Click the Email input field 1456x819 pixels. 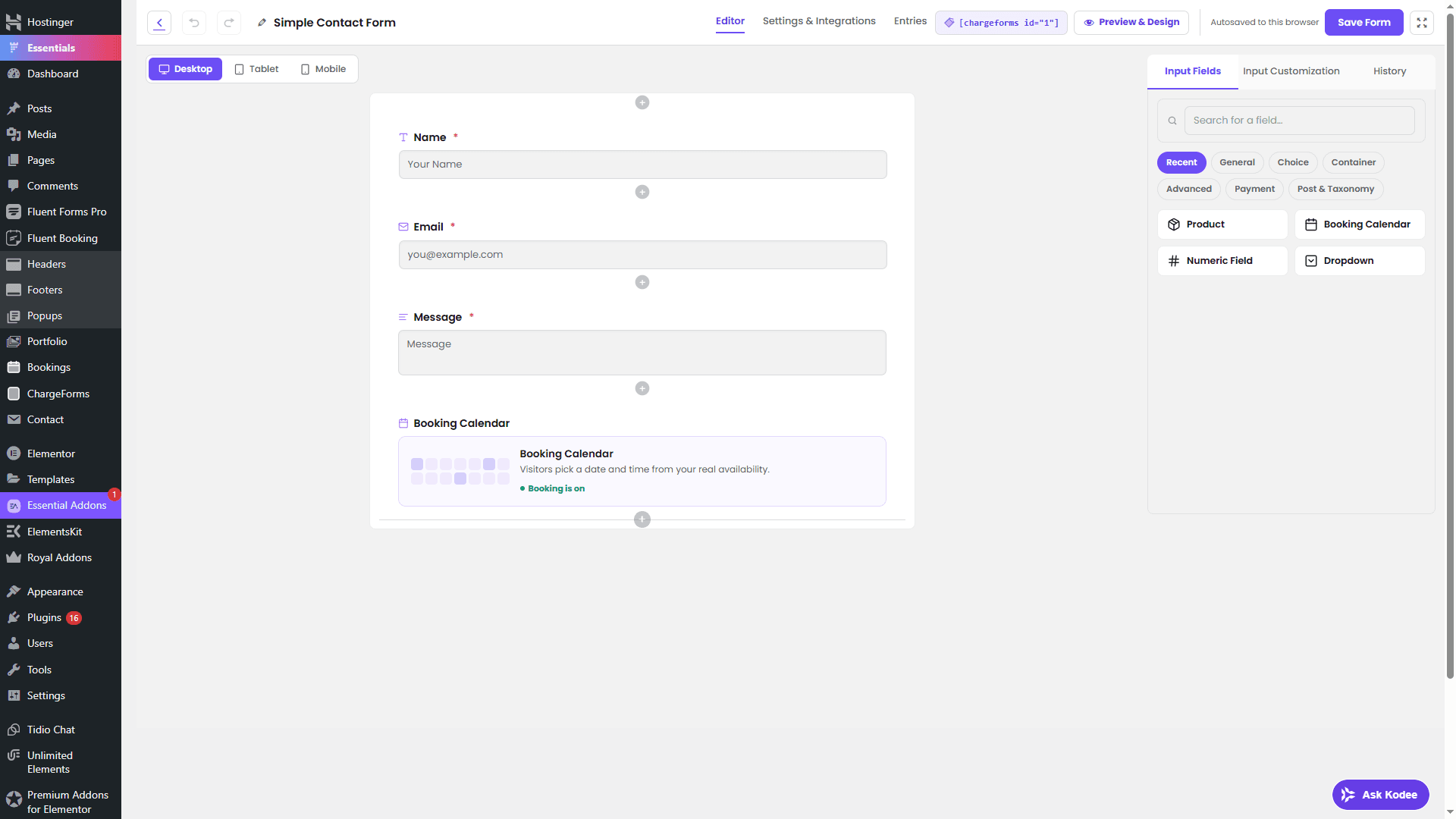click(x=642, y=255)
